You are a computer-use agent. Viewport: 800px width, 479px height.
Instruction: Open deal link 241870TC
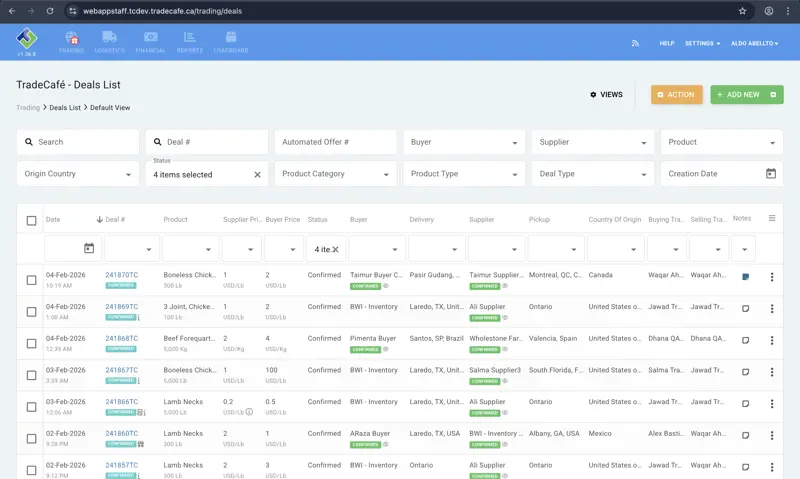[x=121, y=274]
